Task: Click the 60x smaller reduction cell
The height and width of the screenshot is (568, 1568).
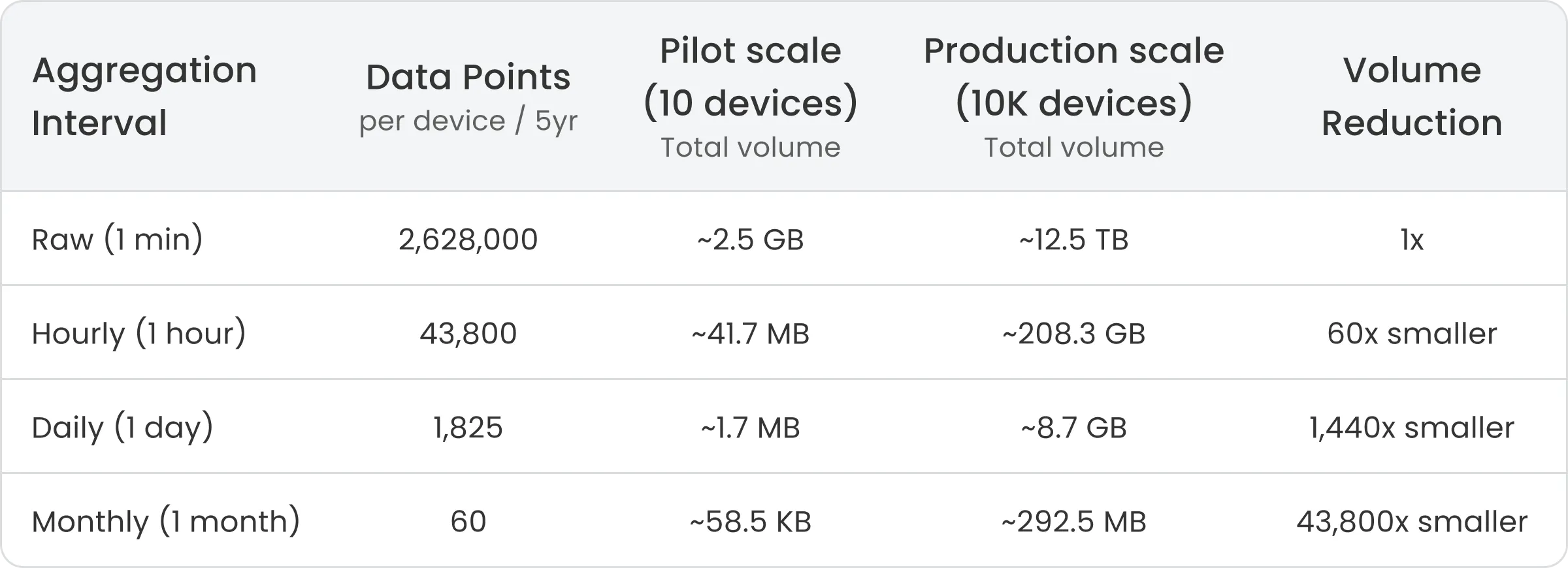Action: coord(1411,334)
